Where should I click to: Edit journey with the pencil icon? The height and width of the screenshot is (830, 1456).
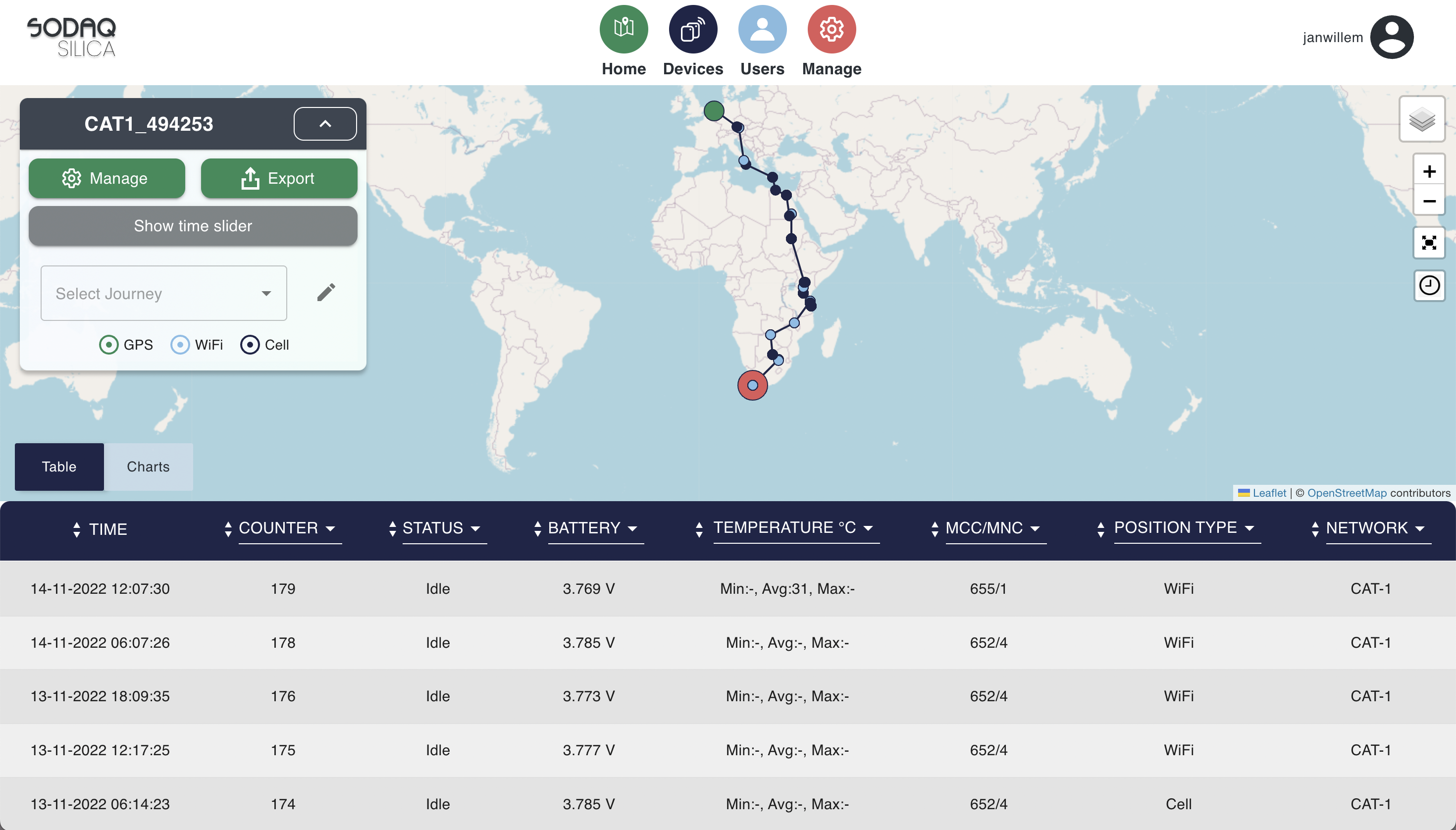pyautogui.click(x=326, y=293)
